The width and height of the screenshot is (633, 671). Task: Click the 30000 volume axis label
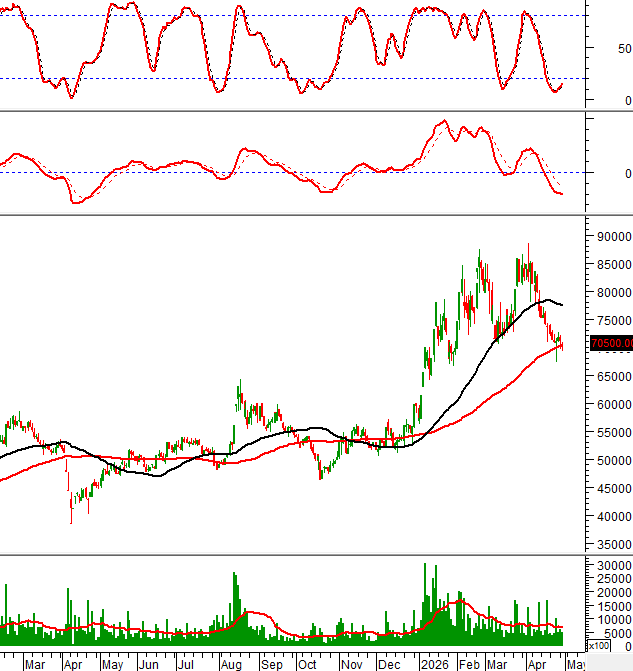coord(615,565)
